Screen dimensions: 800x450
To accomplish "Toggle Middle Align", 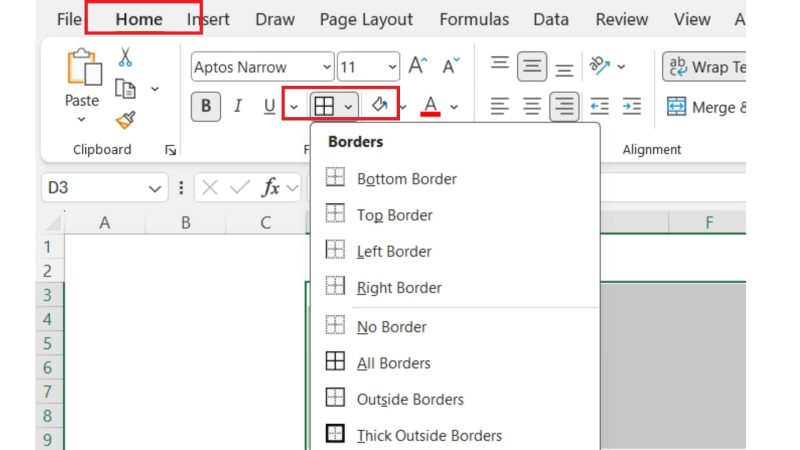I will pos(532,66).
